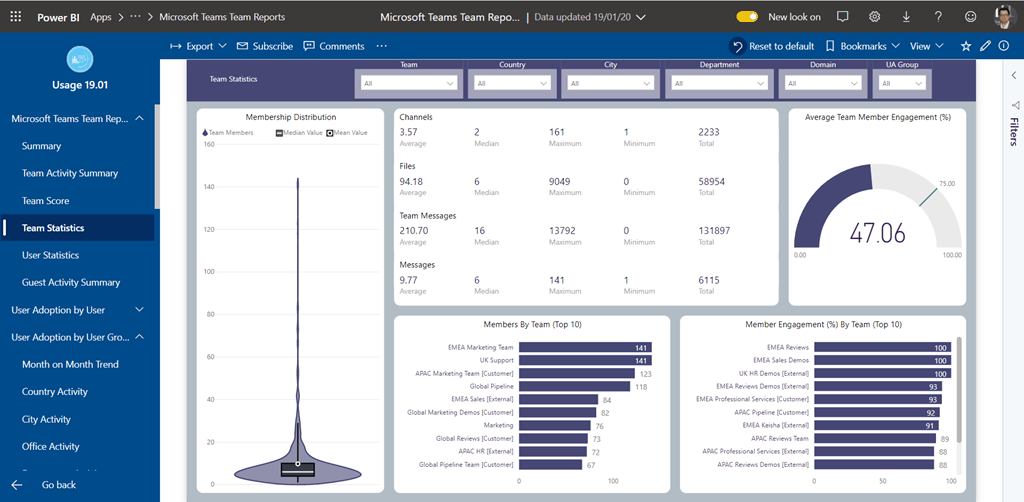Image resolution: width=1024 pixels, height=502 pixels.
Task: Open the Guest Activity Summary page
Action: click(71, 283)
